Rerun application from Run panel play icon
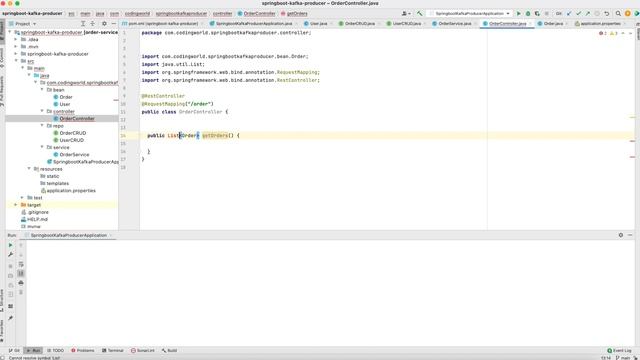 (x=11, y=245)
